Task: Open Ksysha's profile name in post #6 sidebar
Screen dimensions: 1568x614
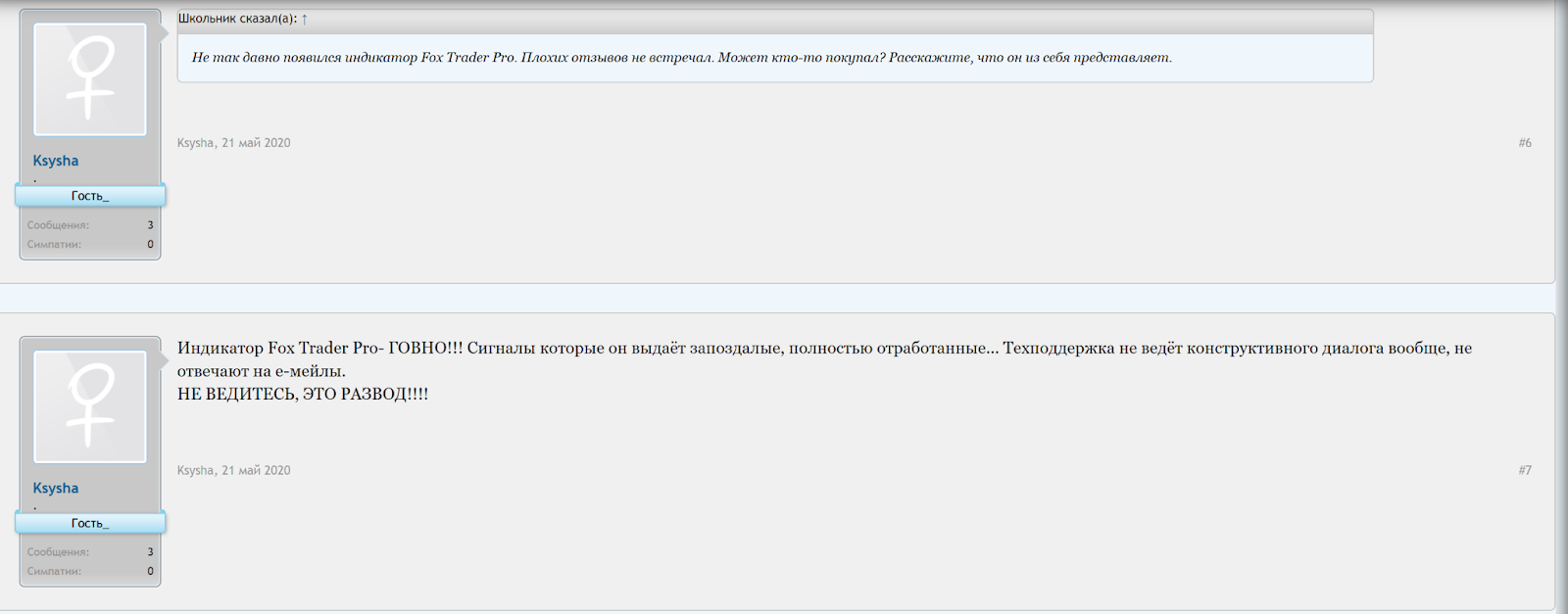Action: (x=56, y=161)
